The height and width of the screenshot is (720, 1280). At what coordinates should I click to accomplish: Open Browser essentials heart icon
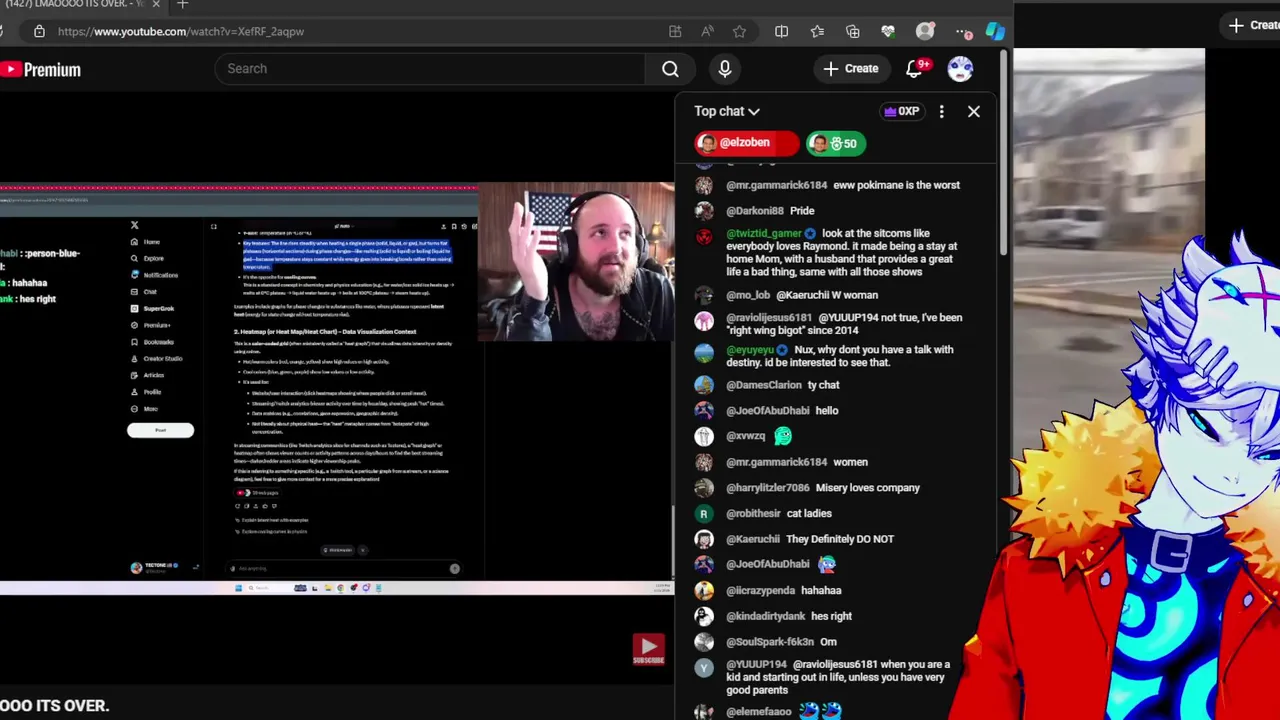click(888, 31)
